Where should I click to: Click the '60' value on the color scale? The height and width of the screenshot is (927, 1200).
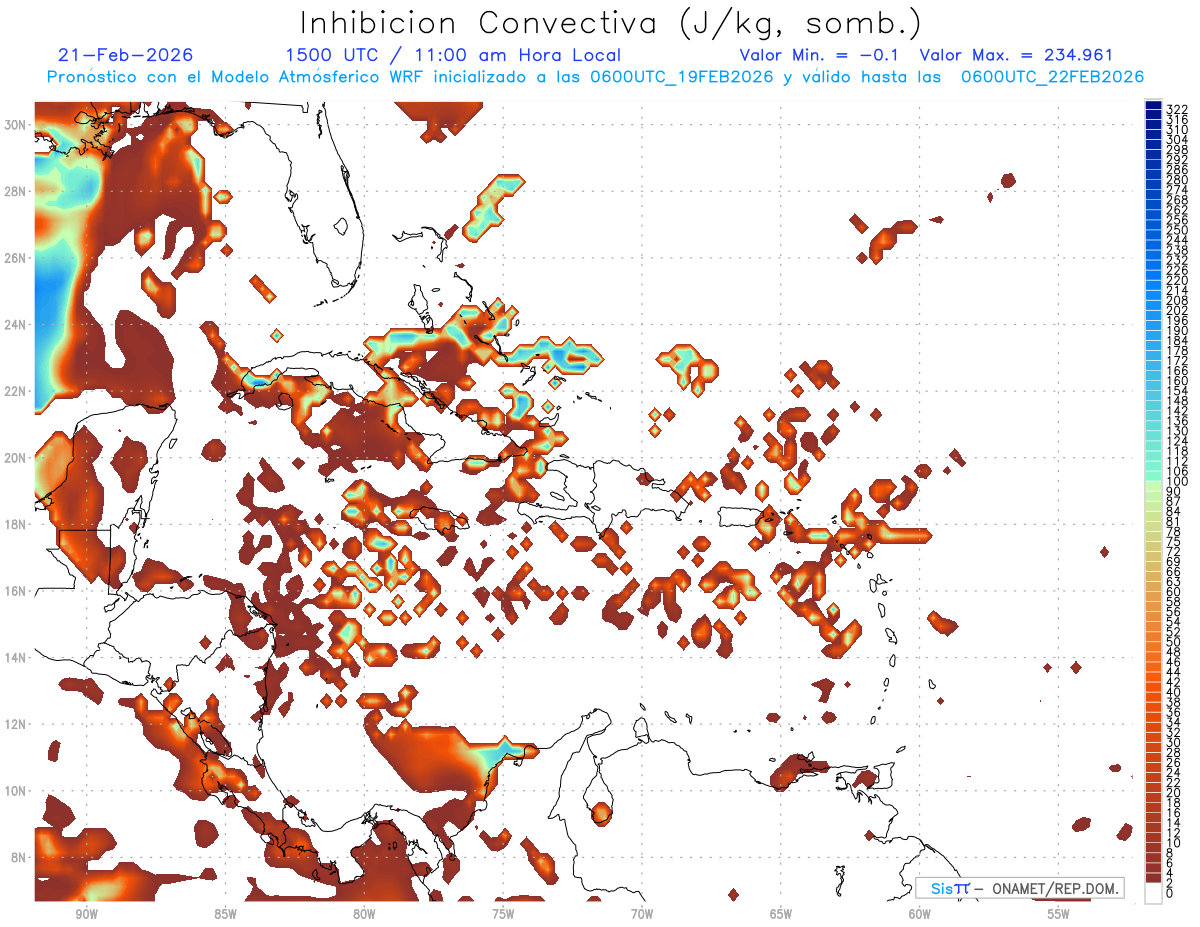click(x=1174, y=591)
